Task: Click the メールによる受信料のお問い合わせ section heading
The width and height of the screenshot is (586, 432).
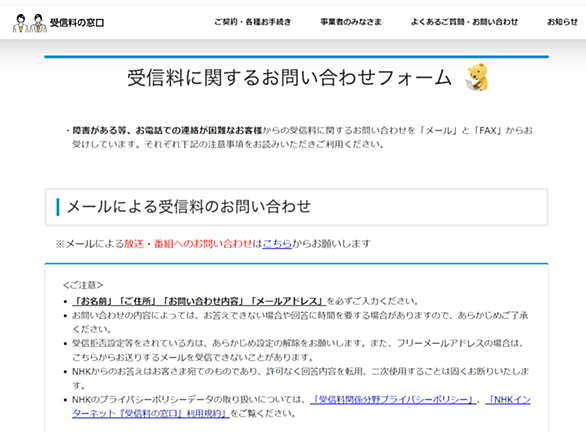Action: pos(189,207)
